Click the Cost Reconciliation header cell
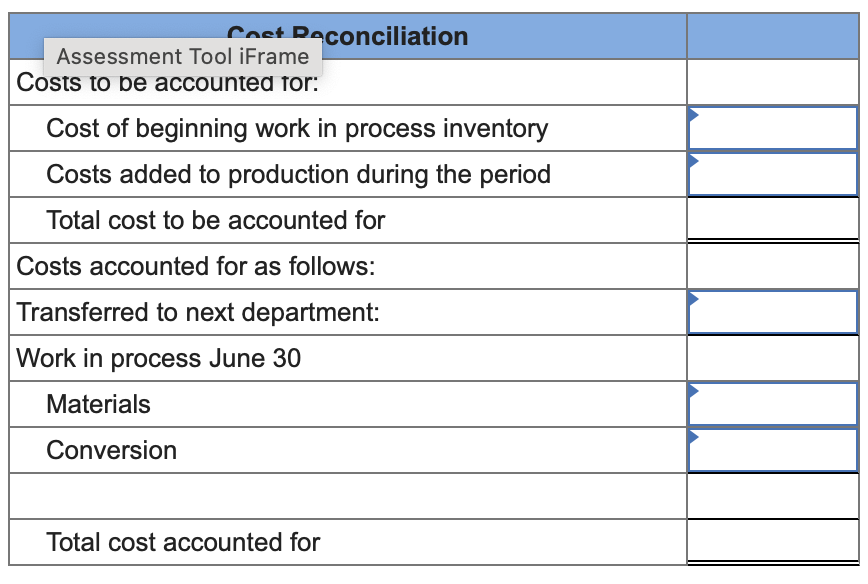This screenshot has width=868, height=584. 348,35
